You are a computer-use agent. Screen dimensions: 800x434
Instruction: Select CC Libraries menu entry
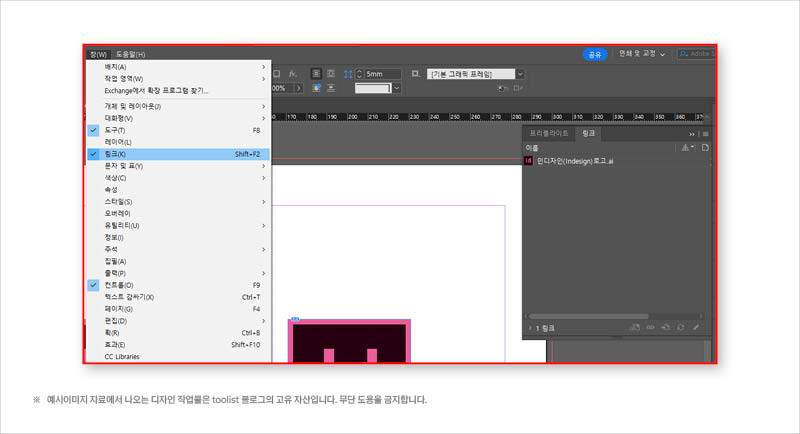(x=178, y=356)
